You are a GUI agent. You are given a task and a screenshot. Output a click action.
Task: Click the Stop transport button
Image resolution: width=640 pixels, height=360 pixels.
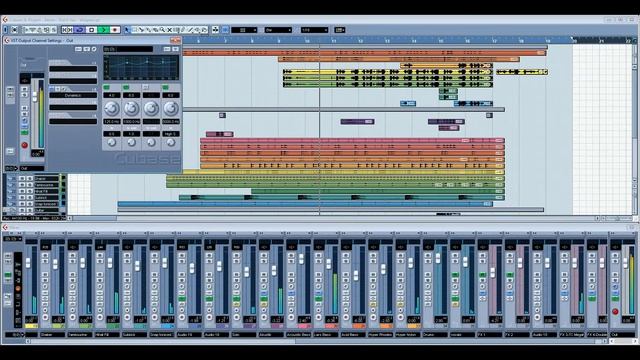coord(91,30)
